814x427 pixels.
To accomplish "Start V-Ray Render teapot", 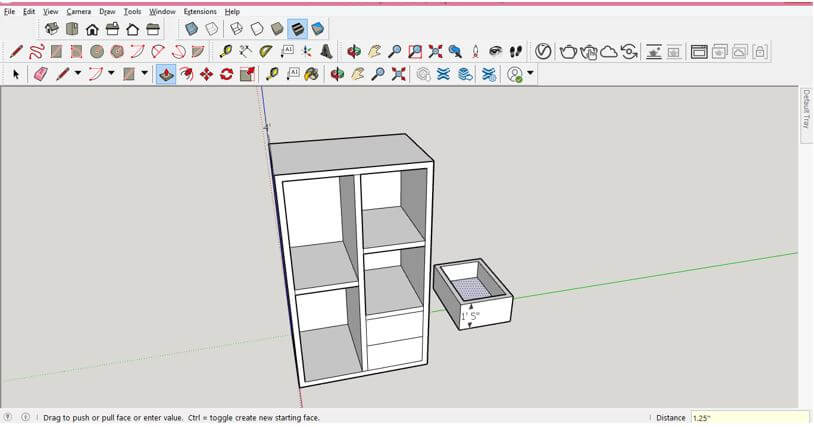I will pos(568,51).
